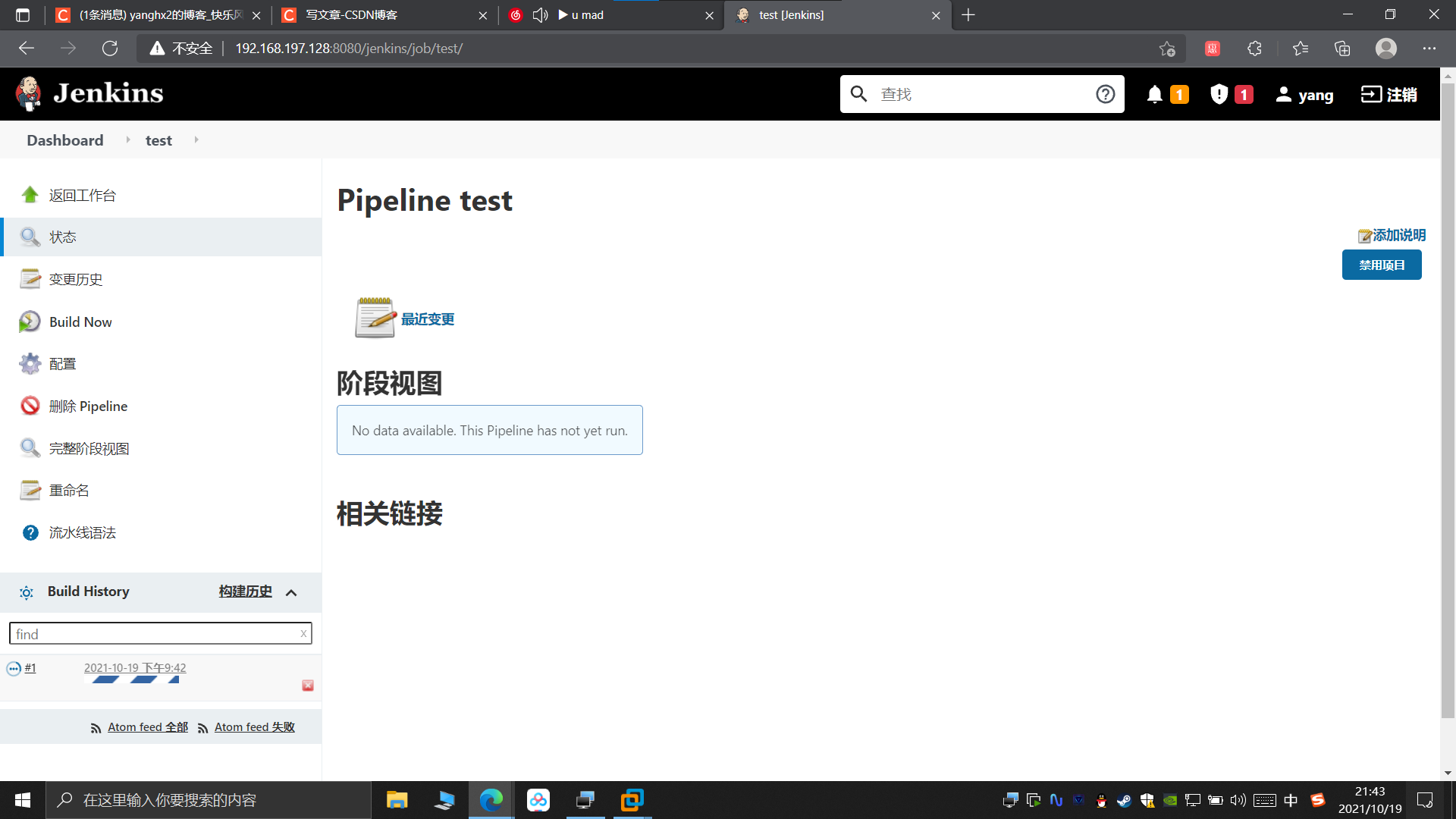
Task: Open the security warnings shield
Action: coord(1218,94)
